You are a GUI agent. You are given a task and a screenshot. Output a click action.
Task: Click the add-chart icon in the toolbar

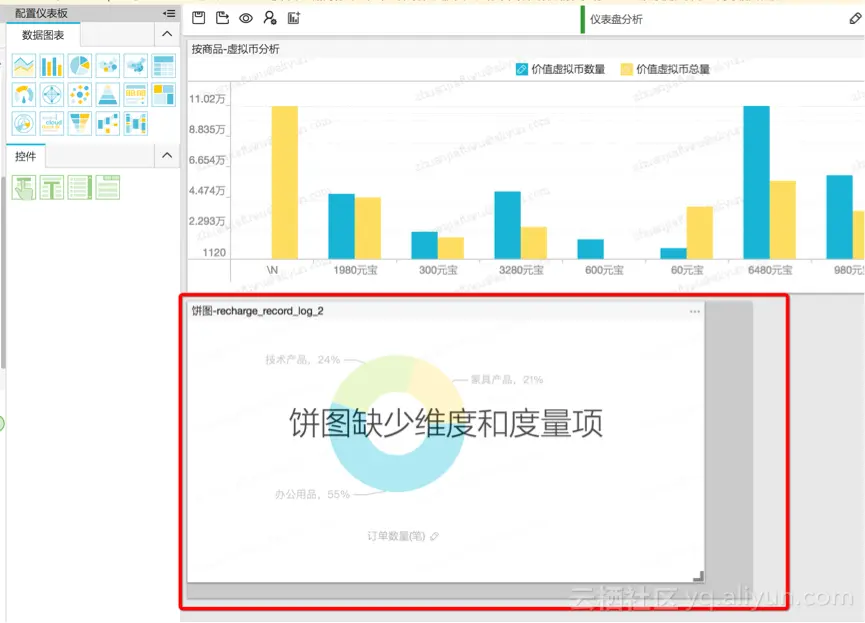pos(293,18)
